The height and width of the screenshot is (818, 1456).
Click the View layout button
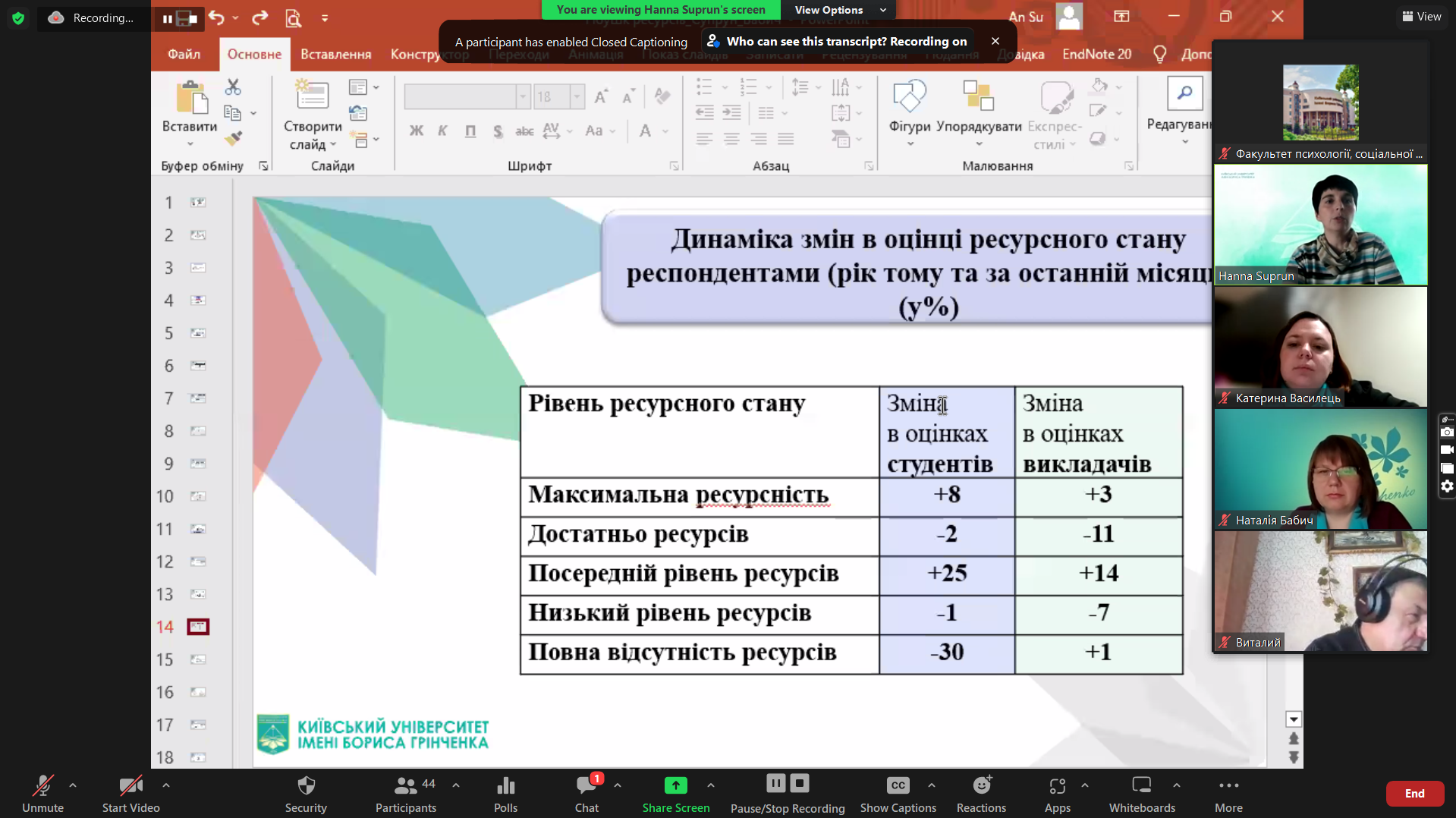click(1421, 16)
